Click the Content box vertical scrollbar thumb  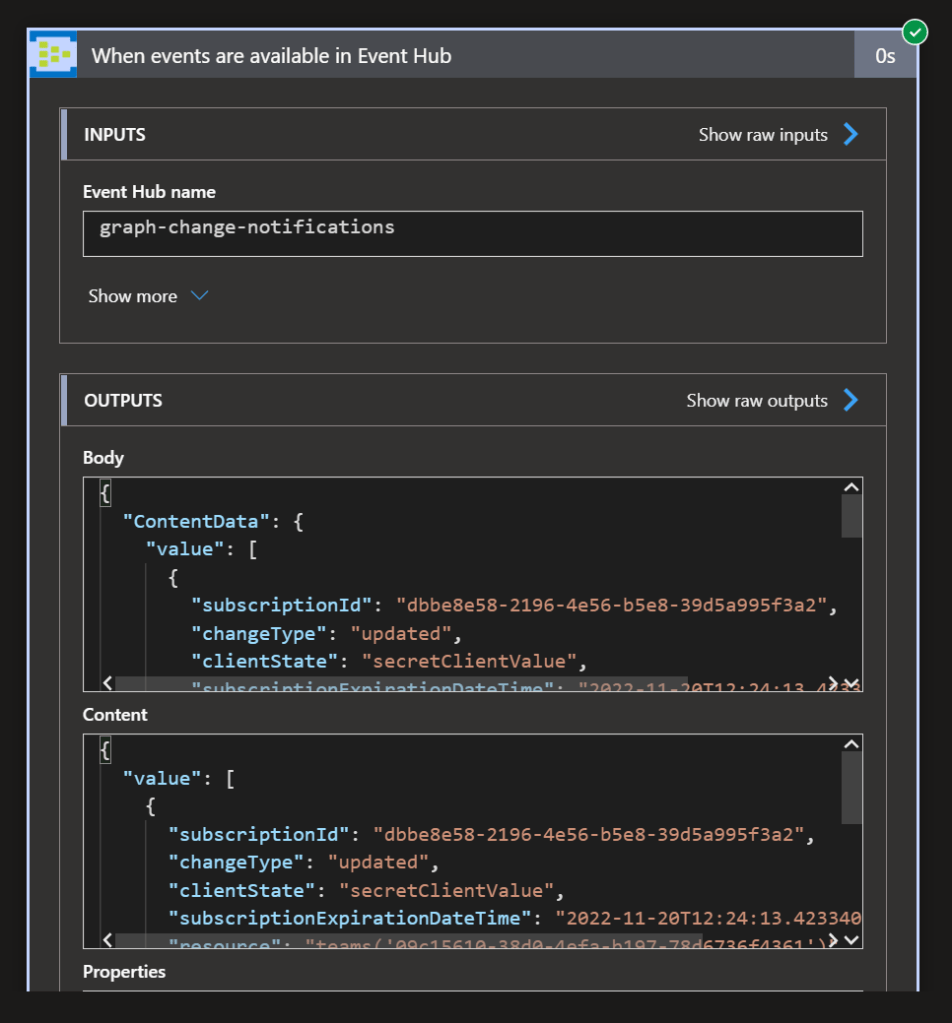click(x=851, y=788)
